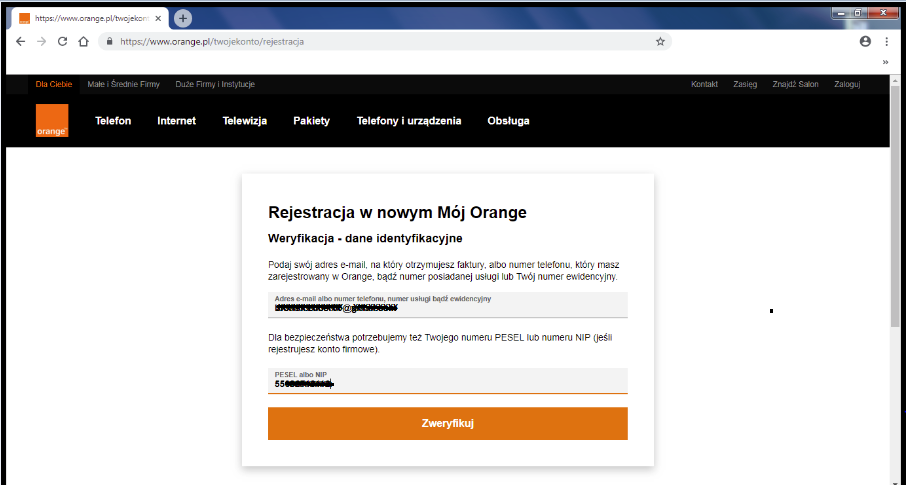Viewport: 906px width, 485px height.
Task: Click the e-mail or phone number input field
Action: [448, 305]
